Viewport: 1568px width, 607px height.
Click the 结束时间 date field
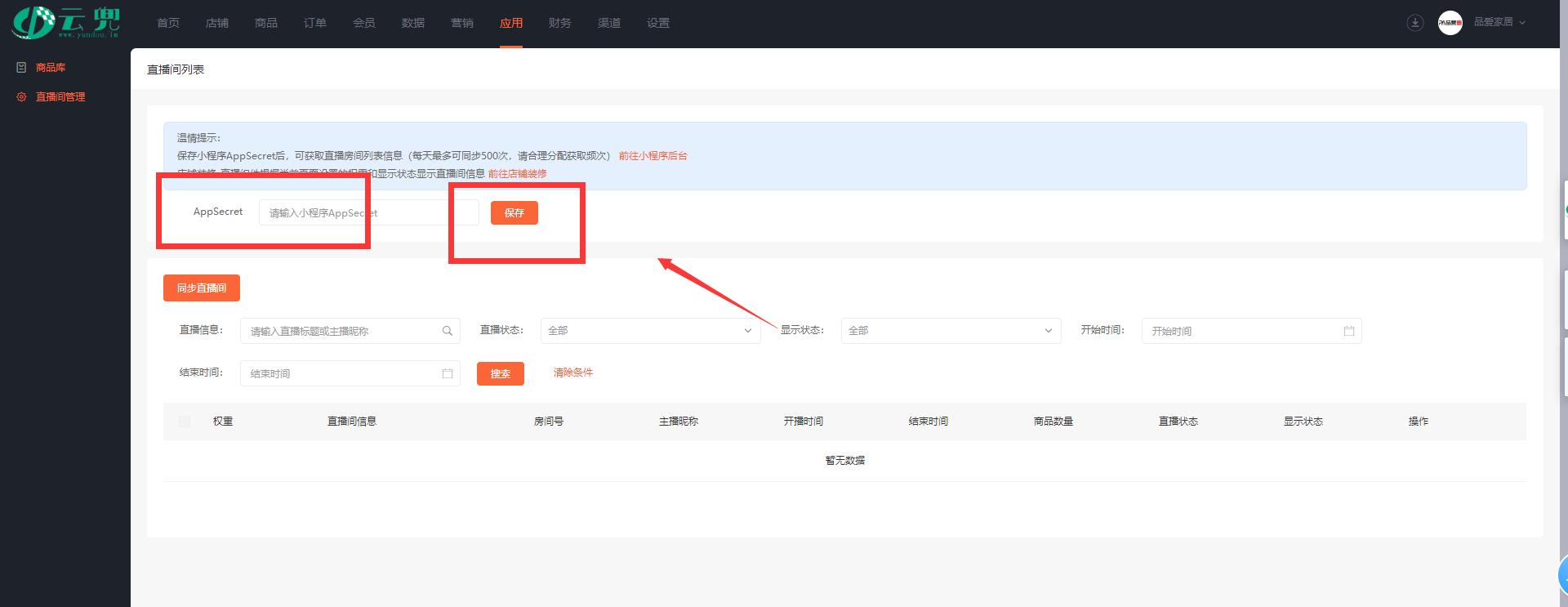click(x=350, y=373)
